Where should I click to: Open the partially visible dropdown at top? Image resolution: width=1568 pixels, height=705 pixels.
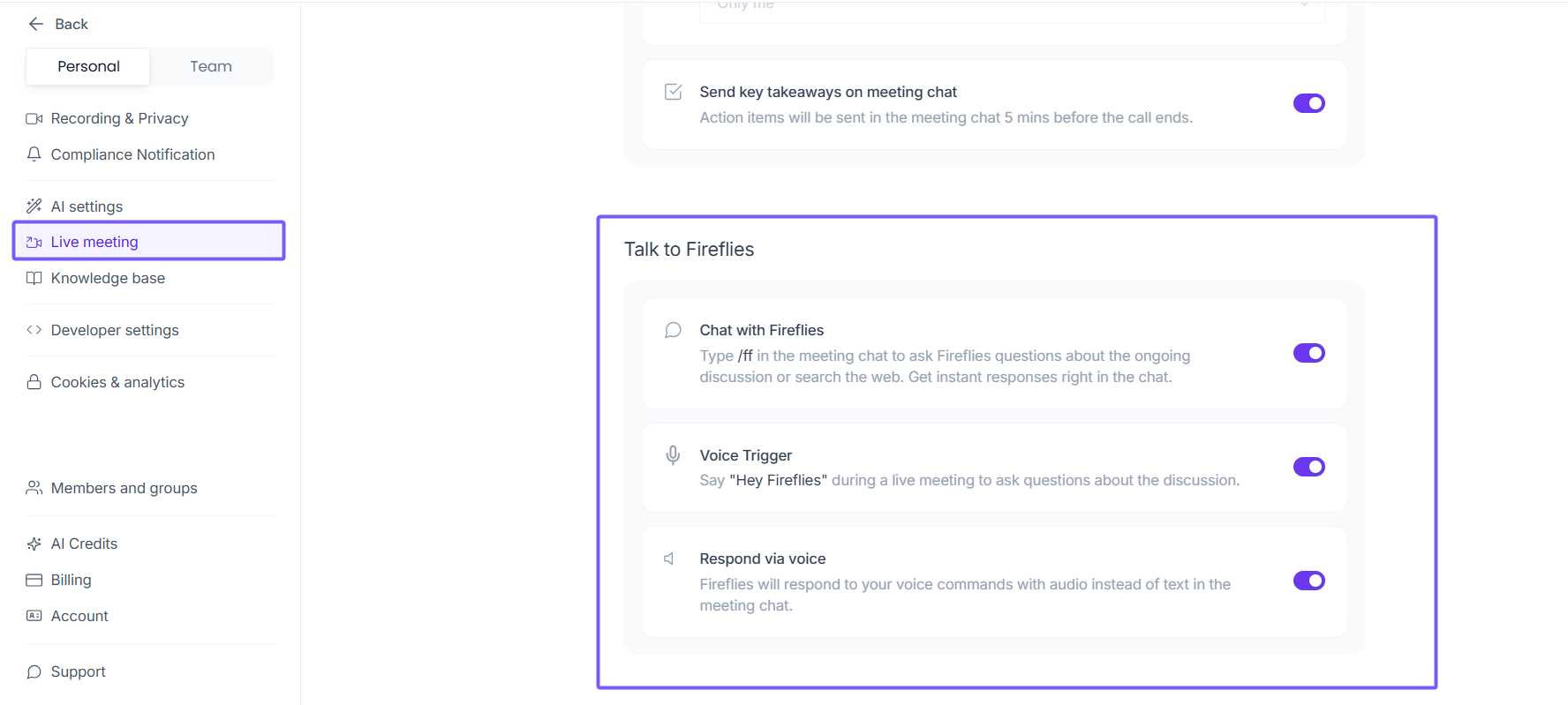[x=1012, y=7]
